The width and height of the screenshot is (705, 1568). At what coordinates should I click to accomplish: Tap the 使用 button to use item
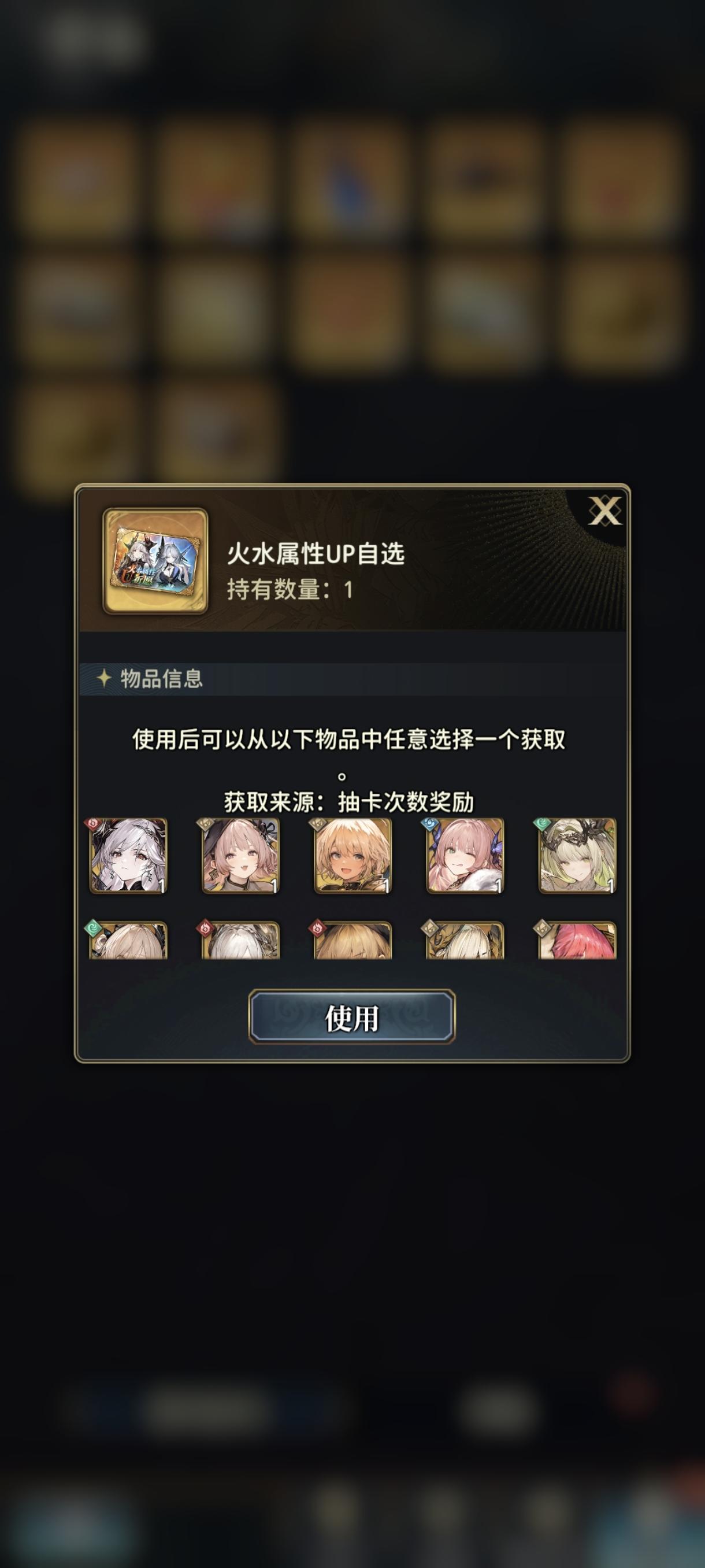351,1017
